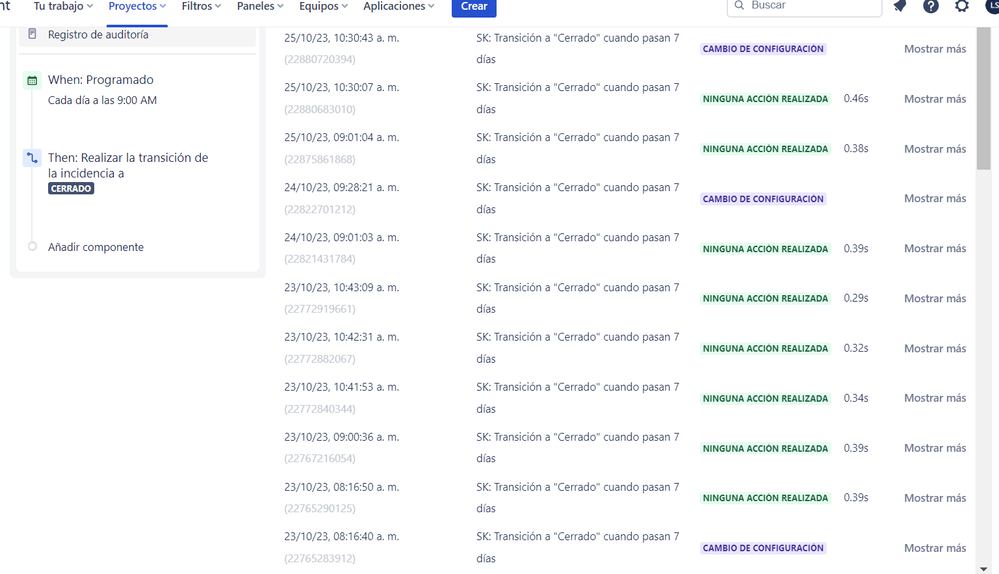Viewport: 999px width, 574px height.
Task: Click CAMBIO DE CONFIGURACIÓN badge for 23/10/23 08:16:40
Action: point(763,548)
